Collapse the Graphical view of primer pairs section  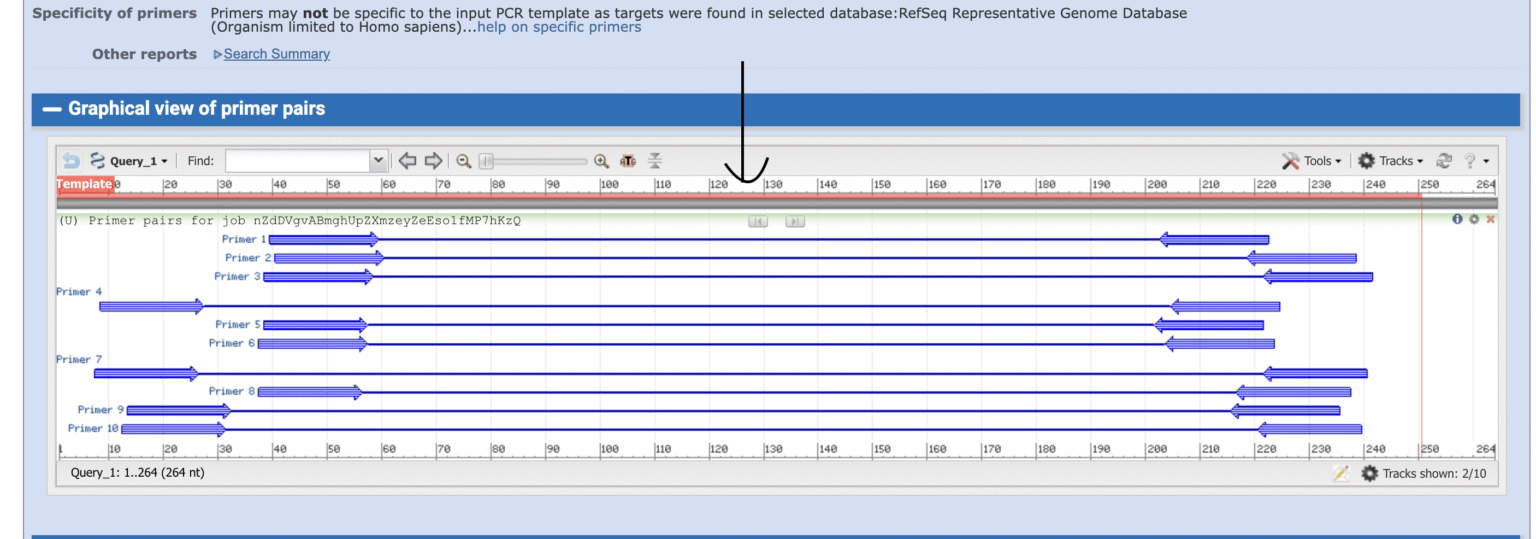point(52,108)
